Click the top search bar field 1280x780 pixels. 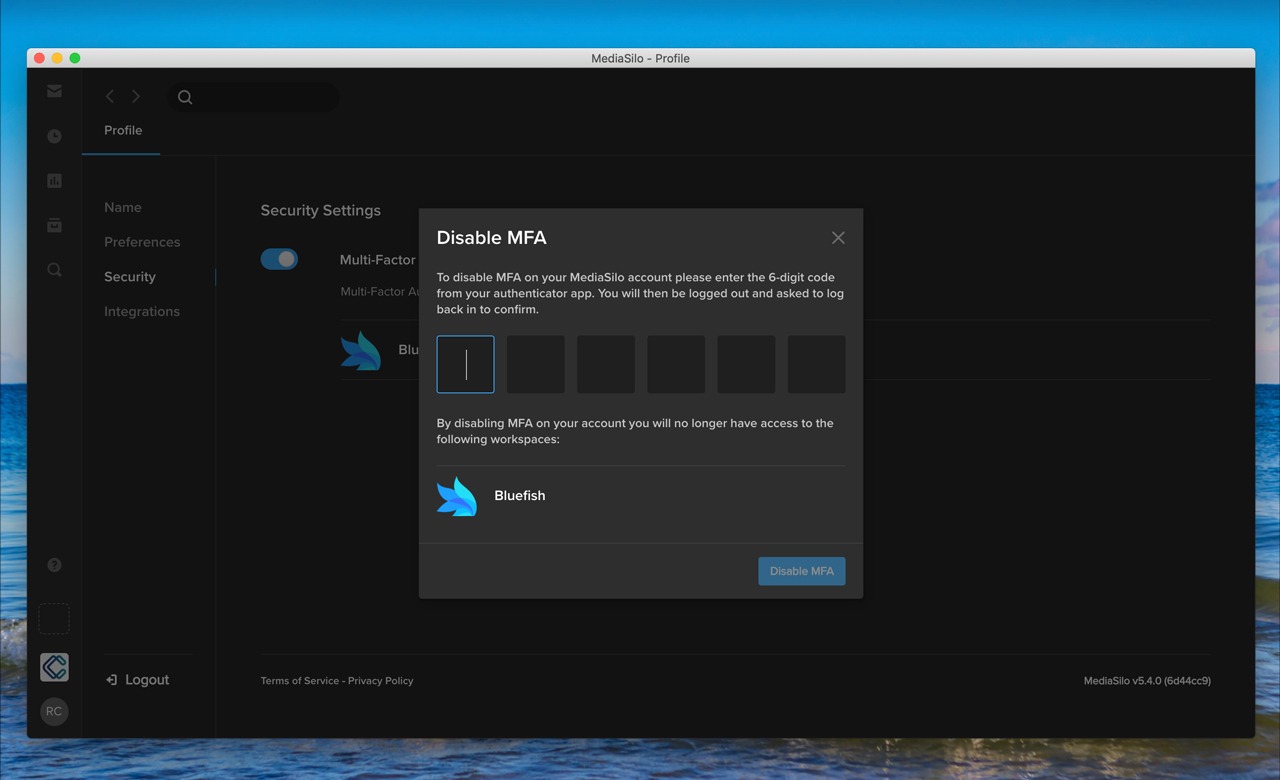tap(253, 97)
